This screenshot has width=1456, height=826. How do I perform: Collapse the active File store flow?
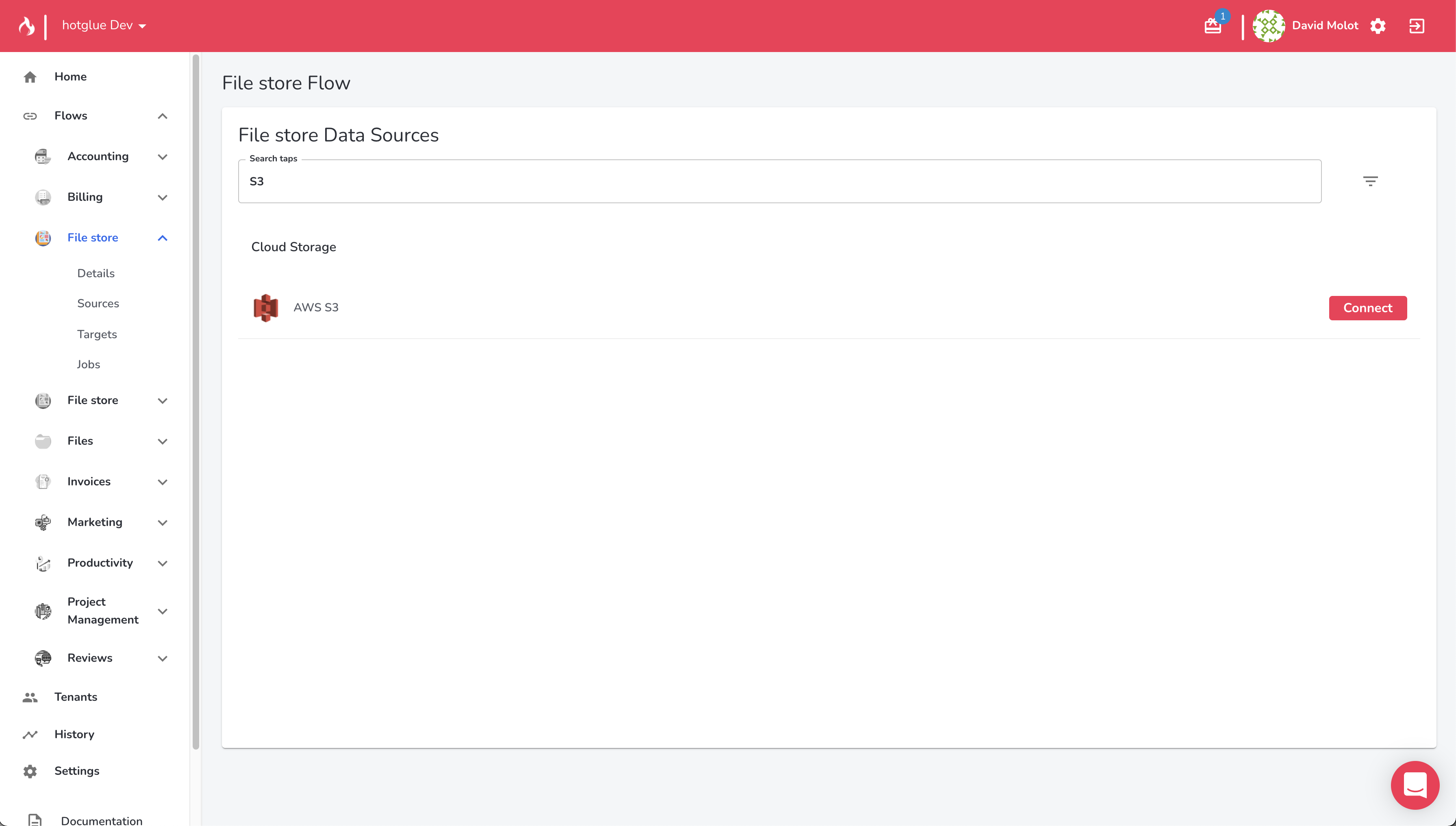tap(162, 238)
